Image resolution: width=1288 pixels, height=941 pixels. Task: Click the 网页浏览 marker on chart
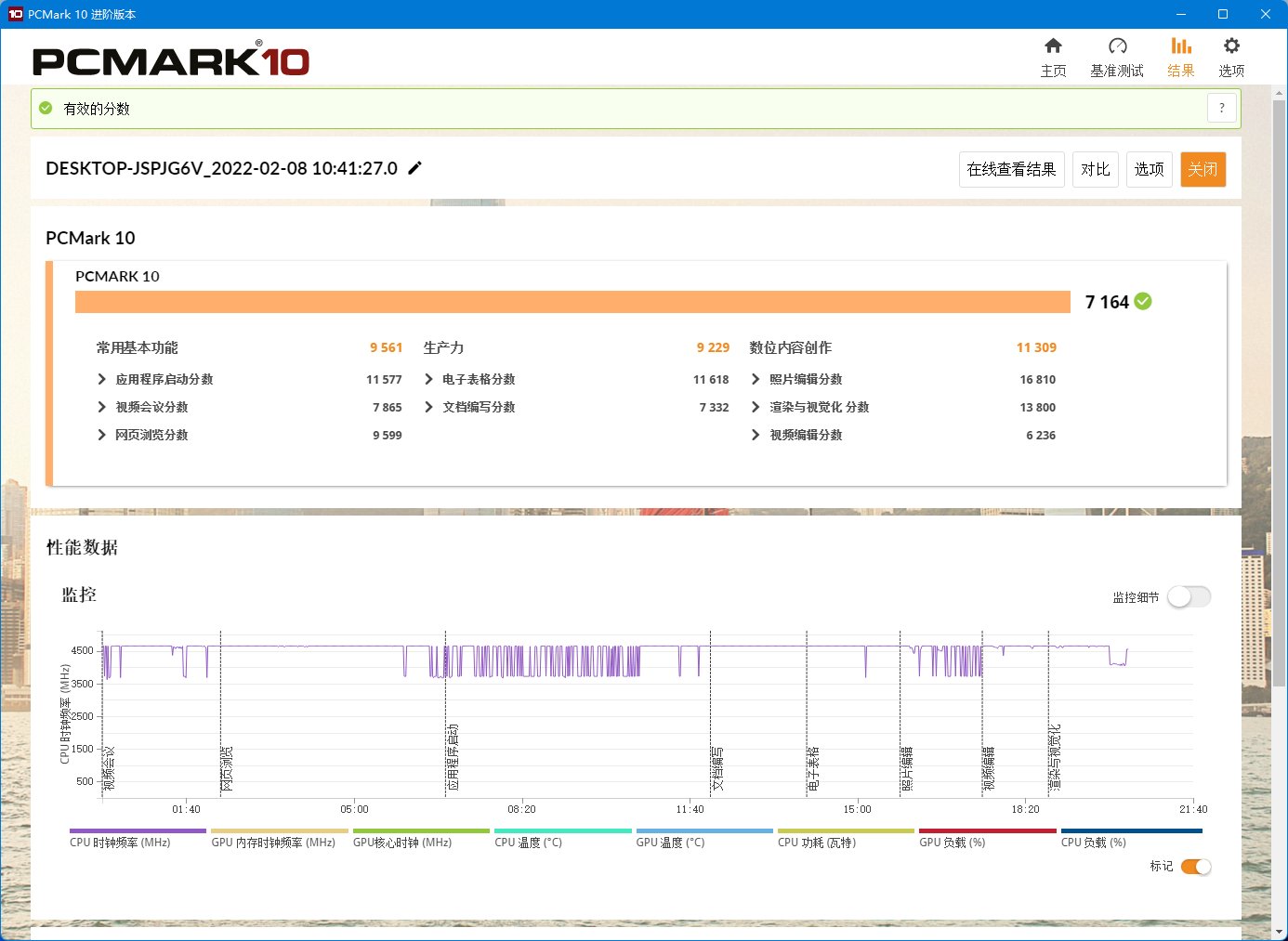tap(227, 768)
